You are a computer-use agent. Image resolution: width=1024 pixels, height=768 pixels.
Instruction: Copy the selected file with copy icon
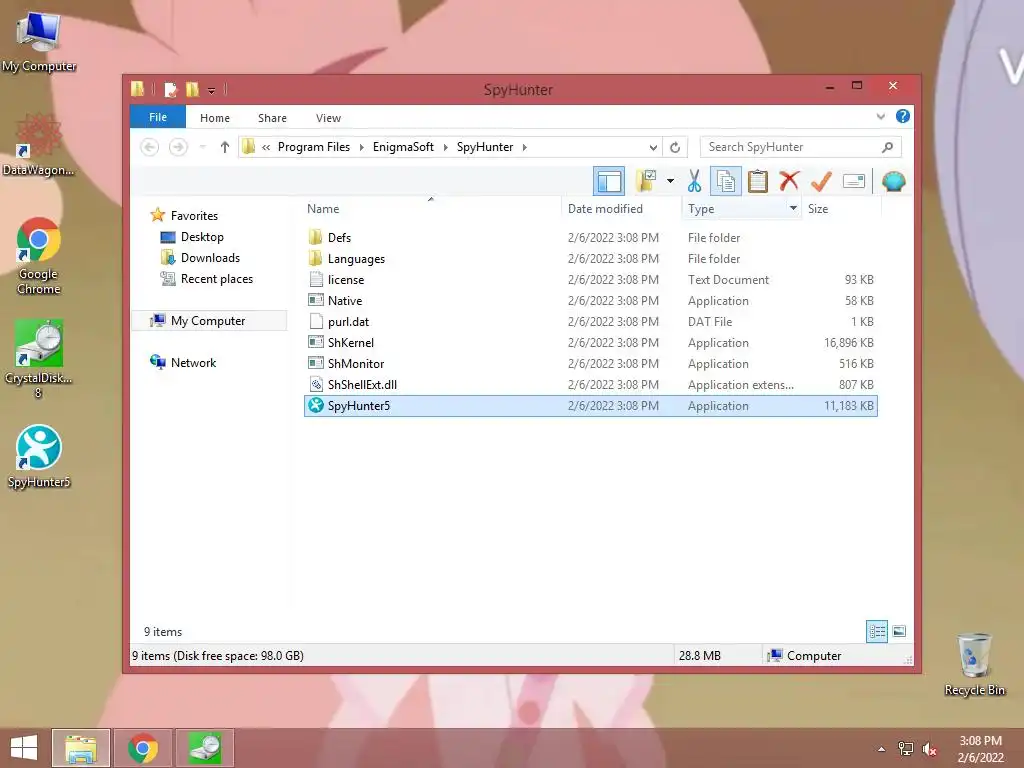point(726,181)
